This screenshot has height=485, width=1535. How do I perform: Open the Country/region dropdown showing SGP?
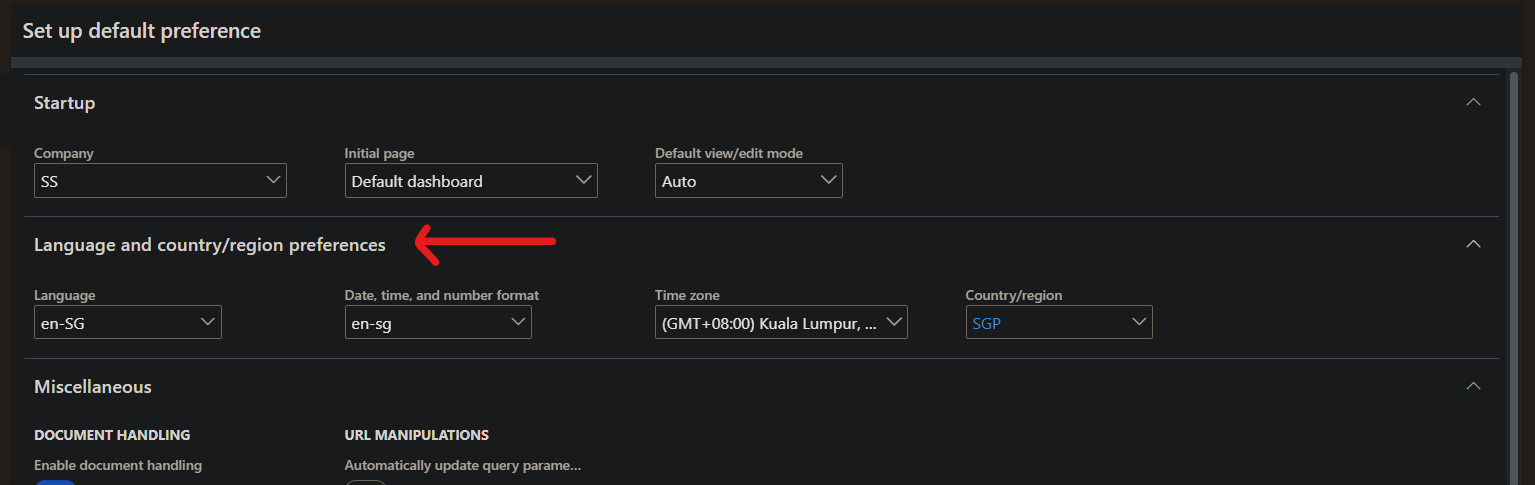(1139, 322)
